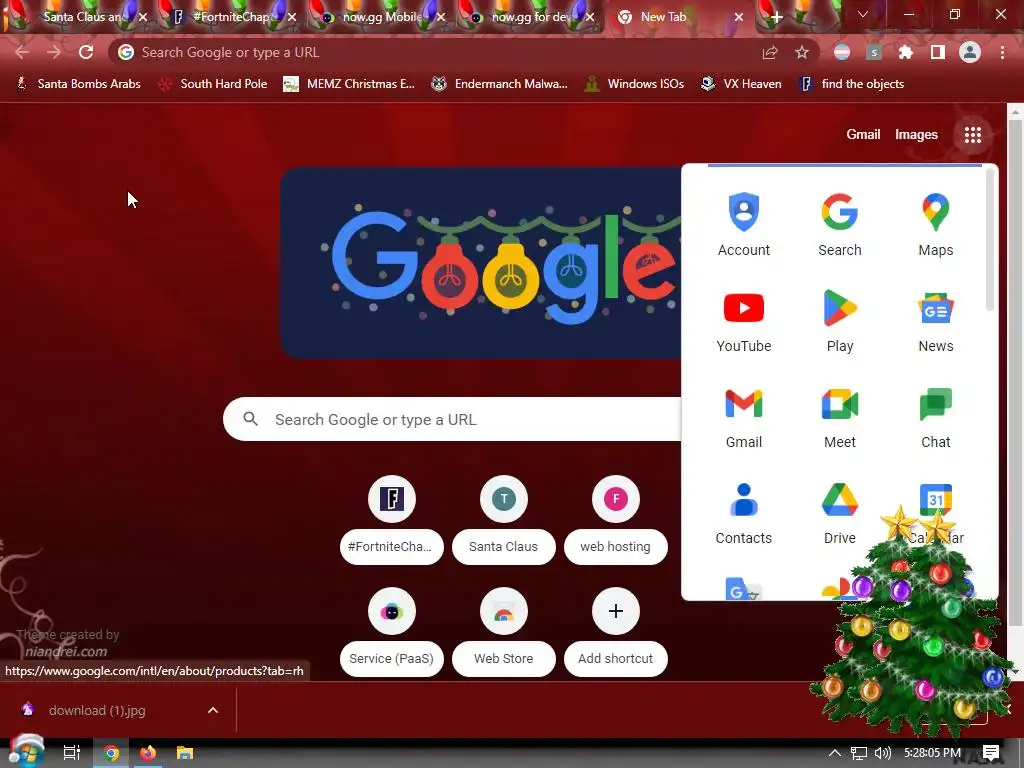Open the Windows Start button
The width and height of the screenshot is (1024, 768).
[25, 751]
